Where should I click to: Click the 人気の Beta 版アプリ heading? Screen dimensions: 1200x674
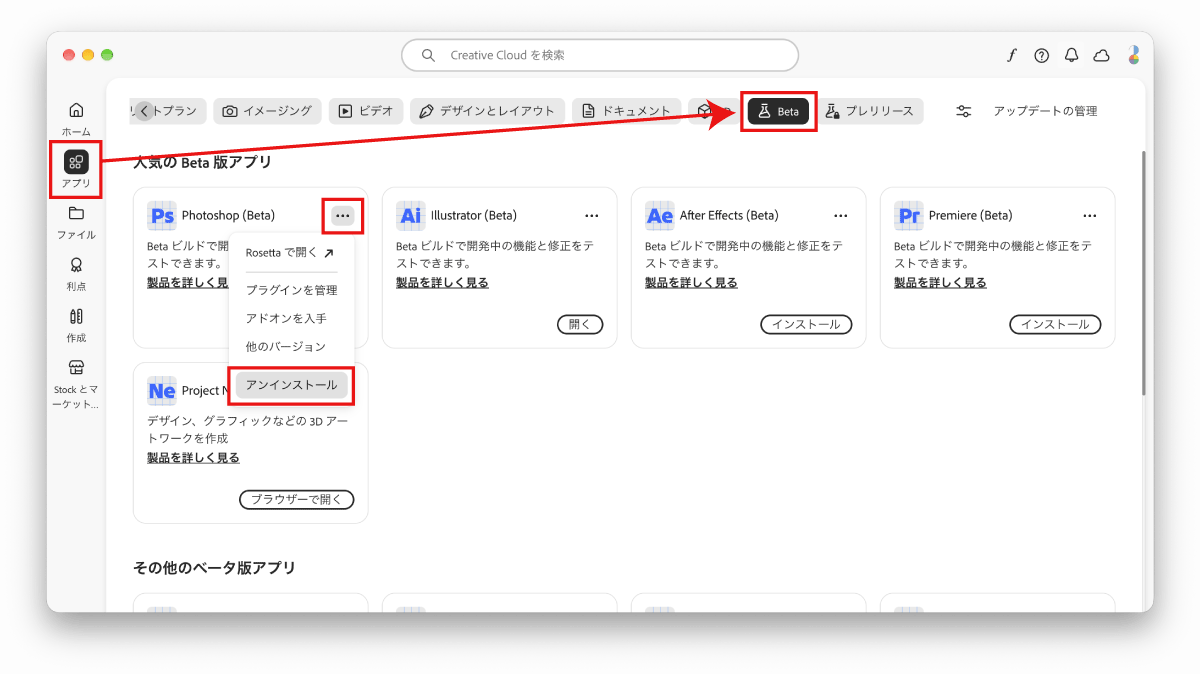click(202, 162)
